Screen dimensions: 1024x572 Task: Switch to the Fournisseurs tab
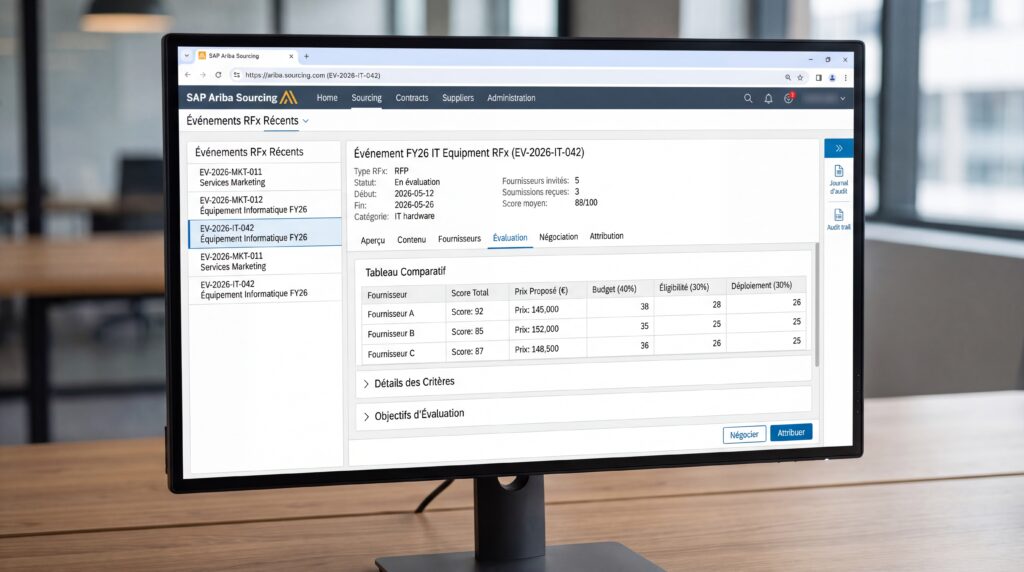(x=459, y=239)
